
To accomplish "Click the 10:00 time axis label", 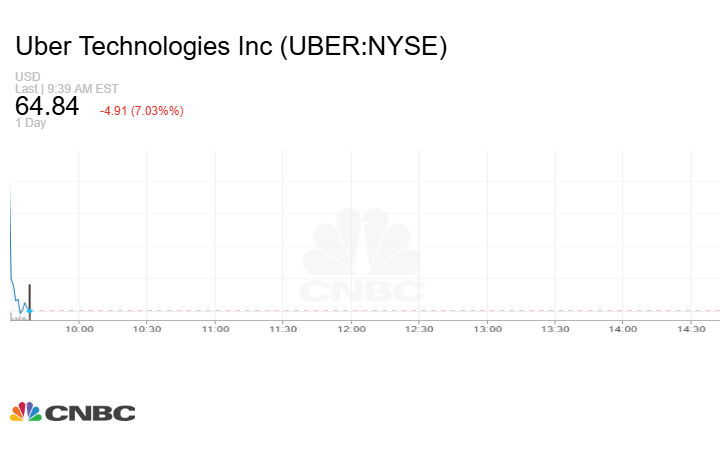I will (79, 328).
